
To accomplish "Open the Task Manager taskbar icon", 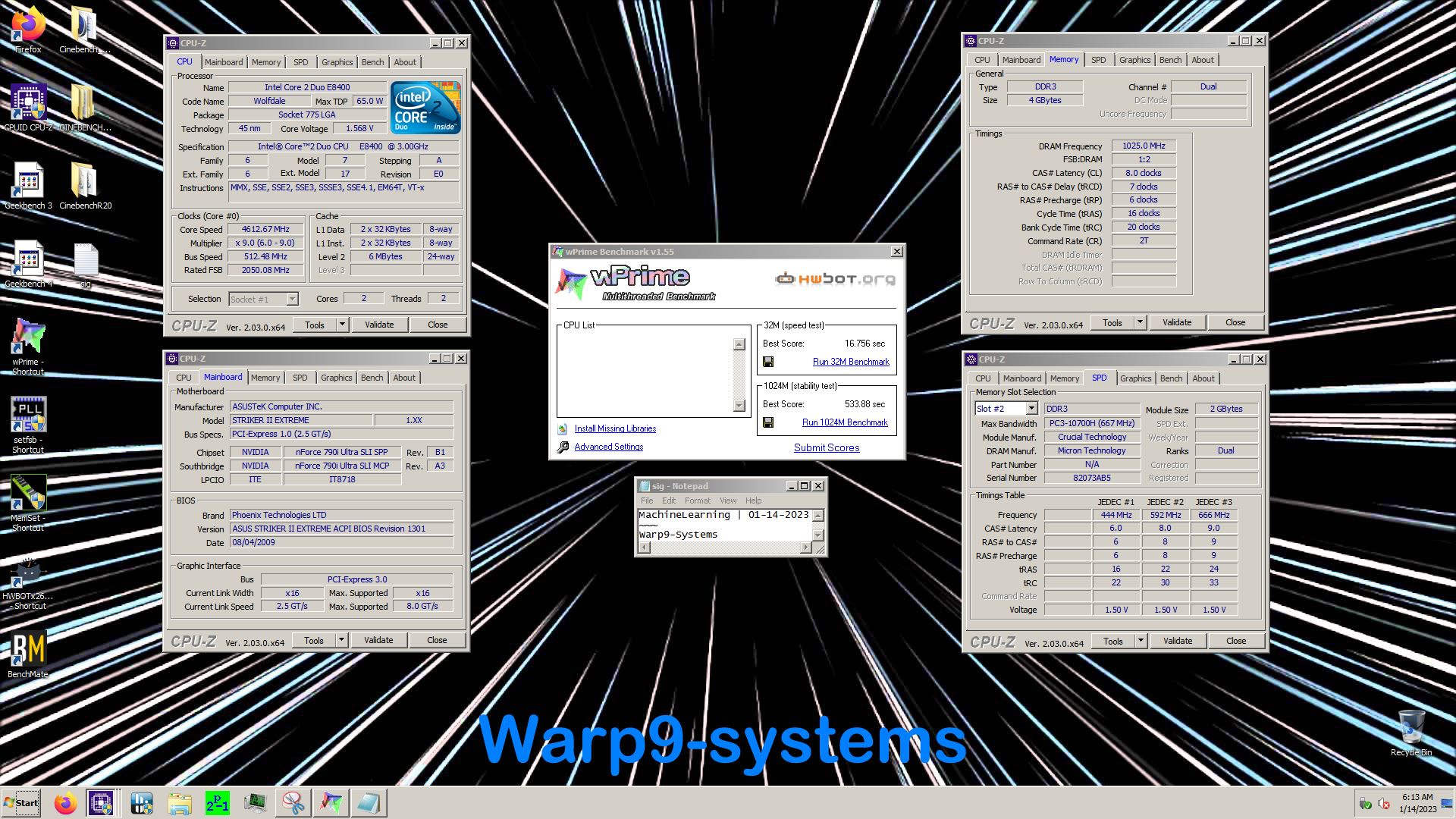I will (255, 803).
